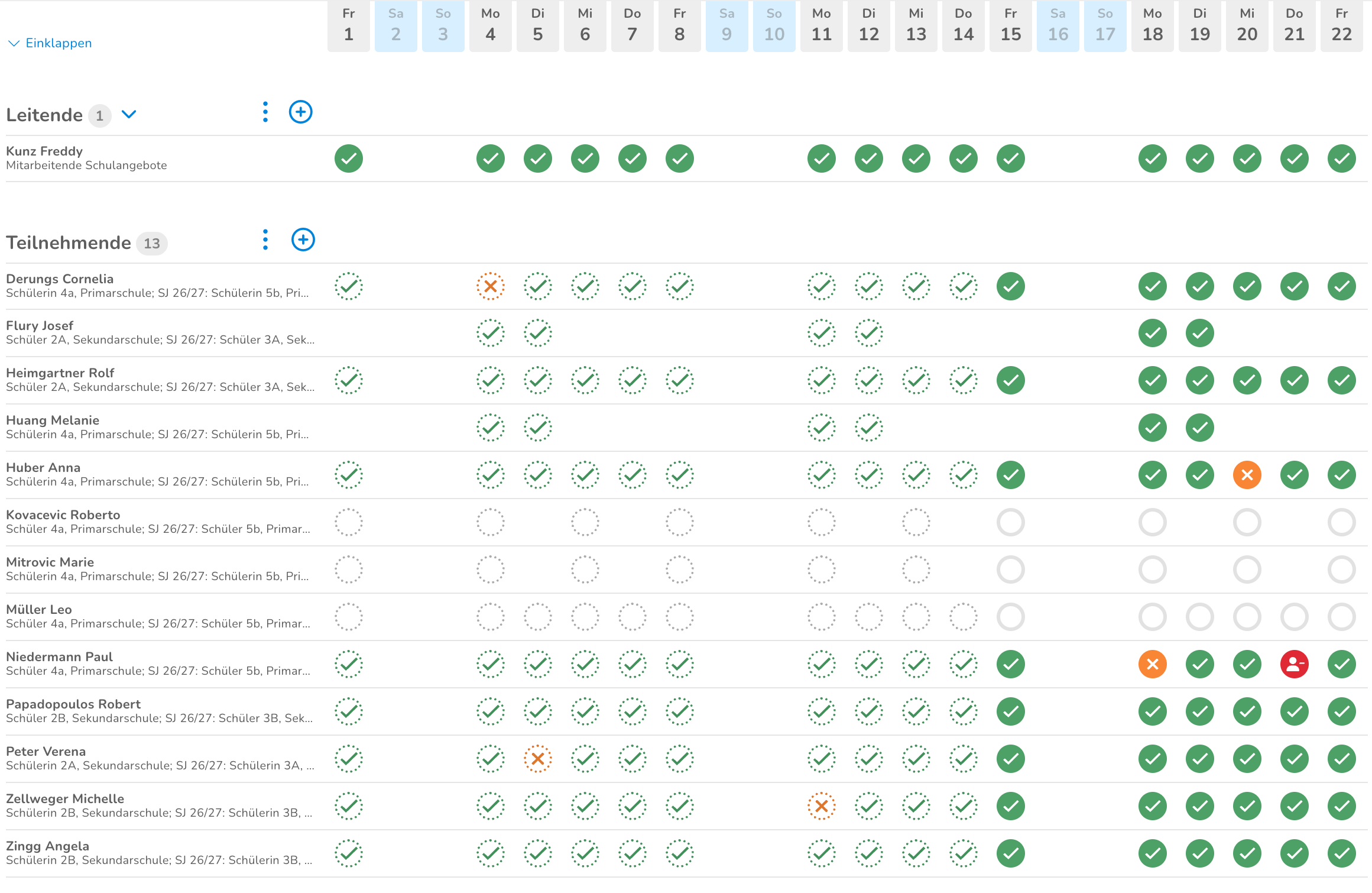
Task: Open Kunz Freddy's profile
Action: coord(44,151)
